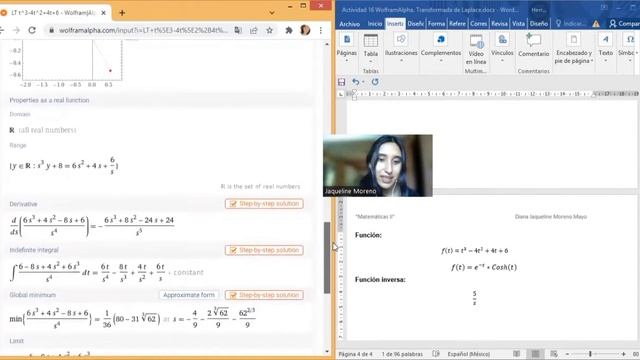This screenshot has width=640, height=360.
Task: Open Chrome three-dot menu
Action: click(x=321, y=30)
